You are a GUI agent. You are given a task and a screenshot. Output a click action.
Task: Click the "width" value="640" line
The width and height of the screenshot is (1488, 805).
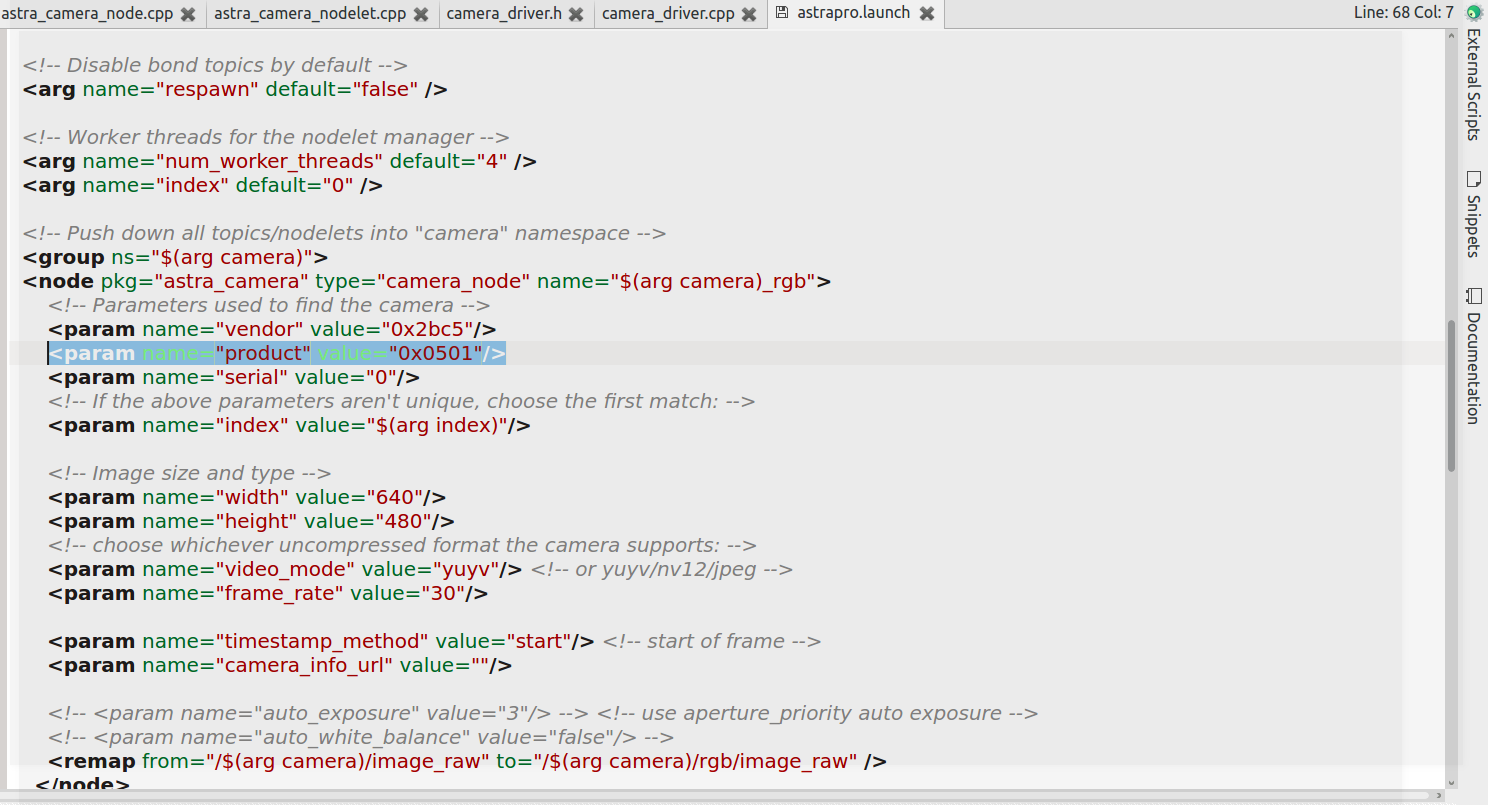[x=247, y=497]
